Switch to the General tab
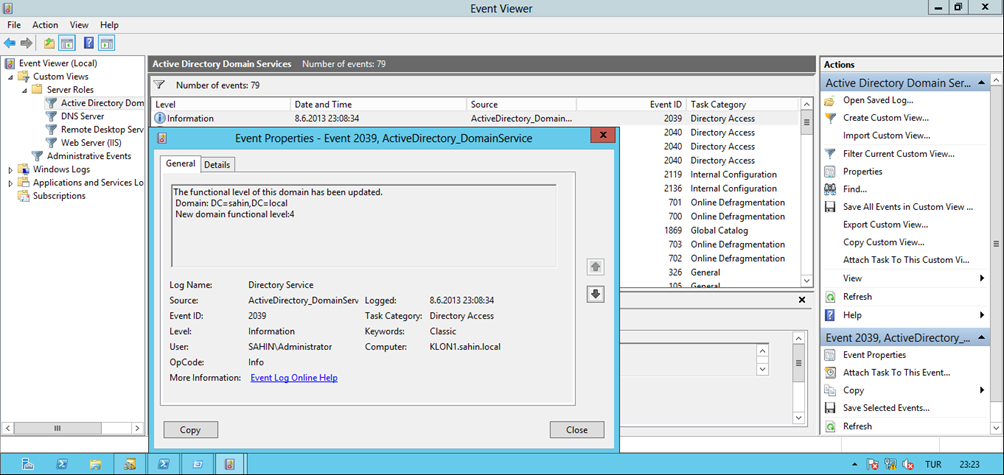Image resolution: width=1004 pixels, height=475 pixels. click(180, 164)
